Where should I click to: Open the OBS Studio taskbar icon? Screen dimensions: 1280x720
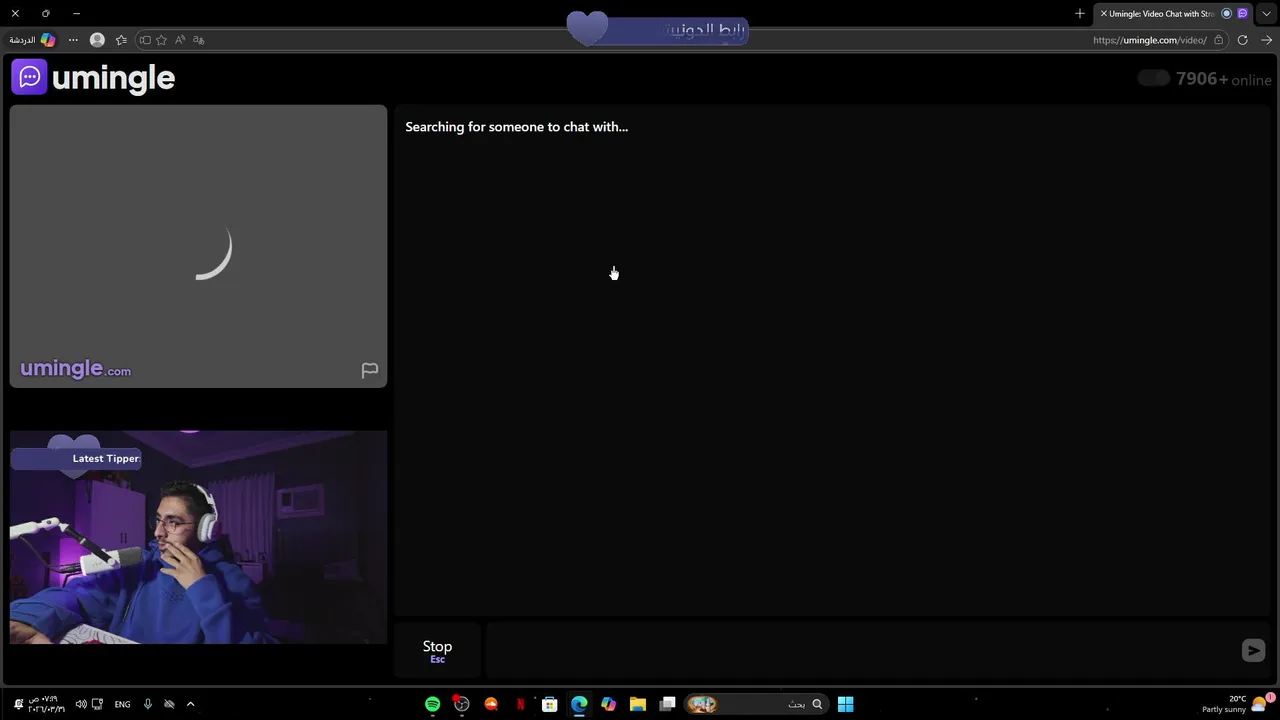tap(461, 704)
